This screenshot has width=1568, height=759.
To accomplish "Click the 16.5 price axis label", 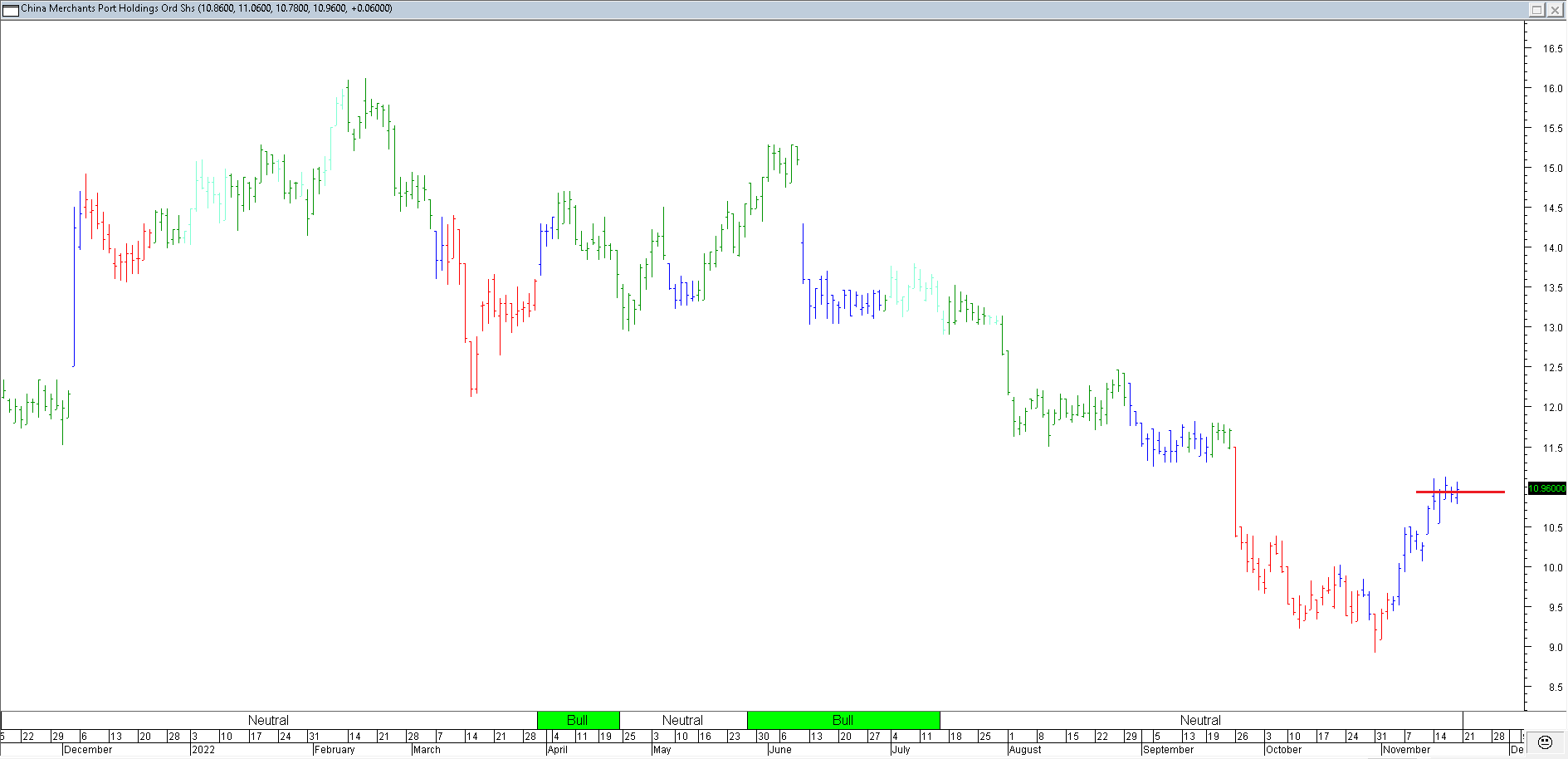I will 1552,48.
